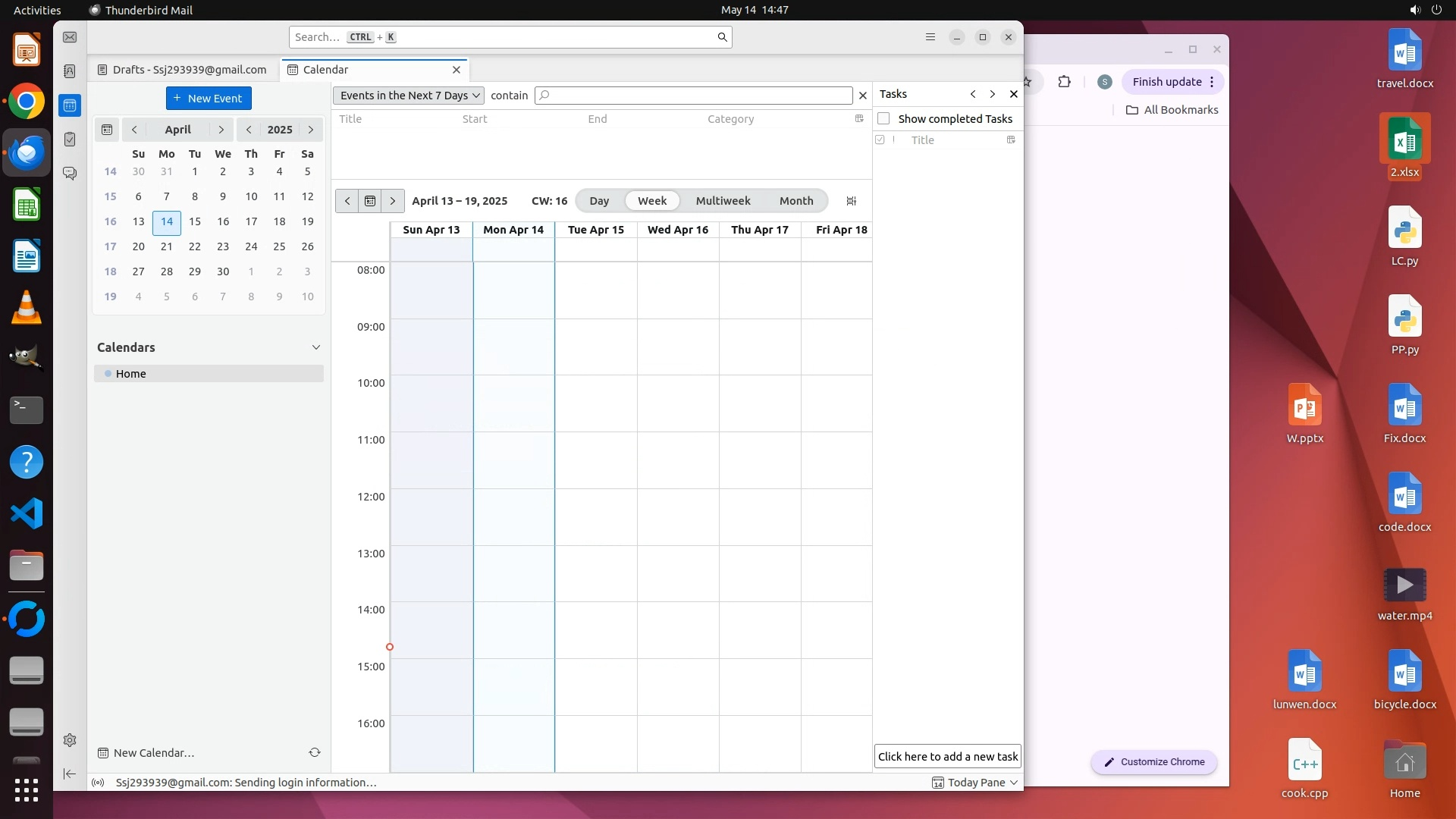
Task: Open the Address Book sidebar icon
Action: [70, 71]
